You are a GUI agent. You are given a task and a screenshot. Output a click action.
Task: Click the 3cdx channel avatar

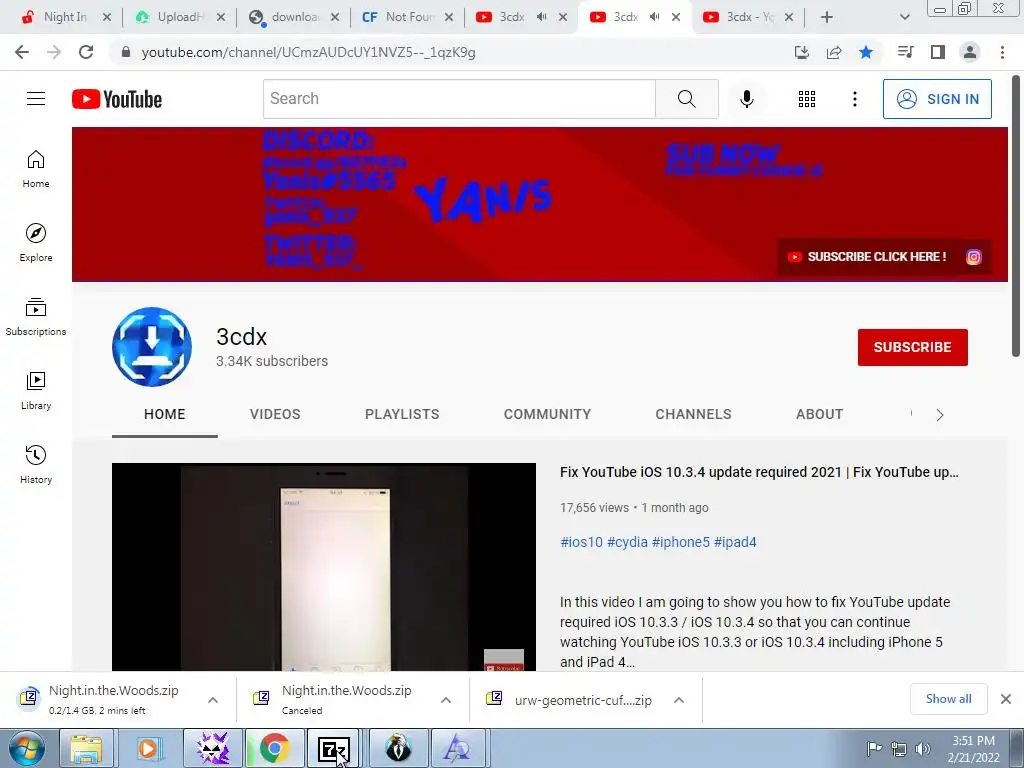[152, 347]
